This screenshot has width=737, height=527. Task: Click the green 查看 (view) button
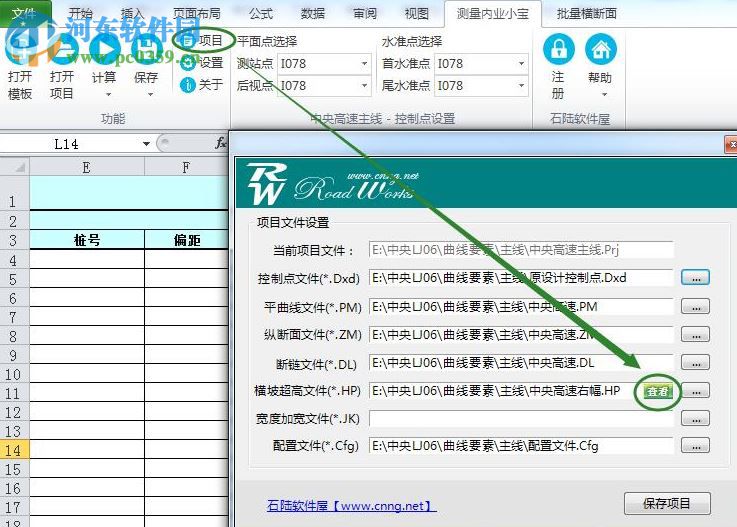pyautogui.click(x=658, y=391)
